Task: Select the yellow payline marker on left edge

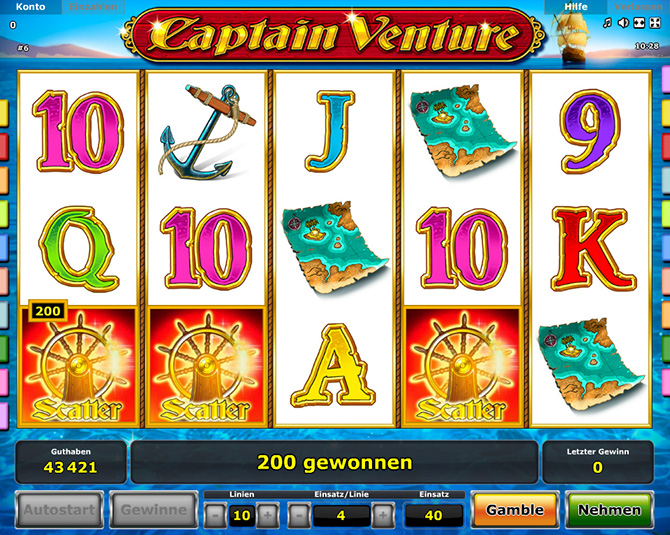Action: [3, 113]
